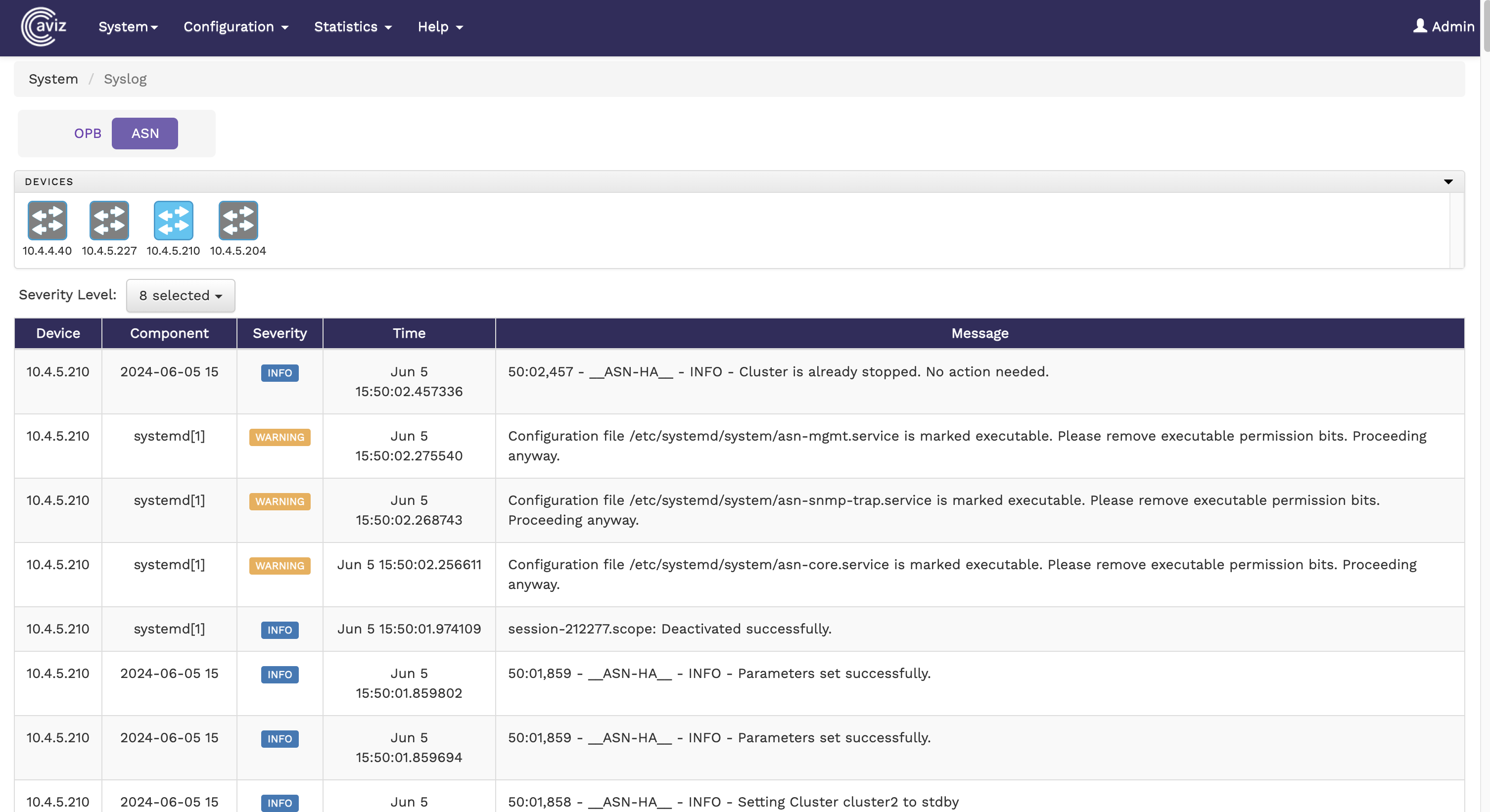Open the Configuration menu
This screenshot has height=812, width=1490.
point(235,27)
